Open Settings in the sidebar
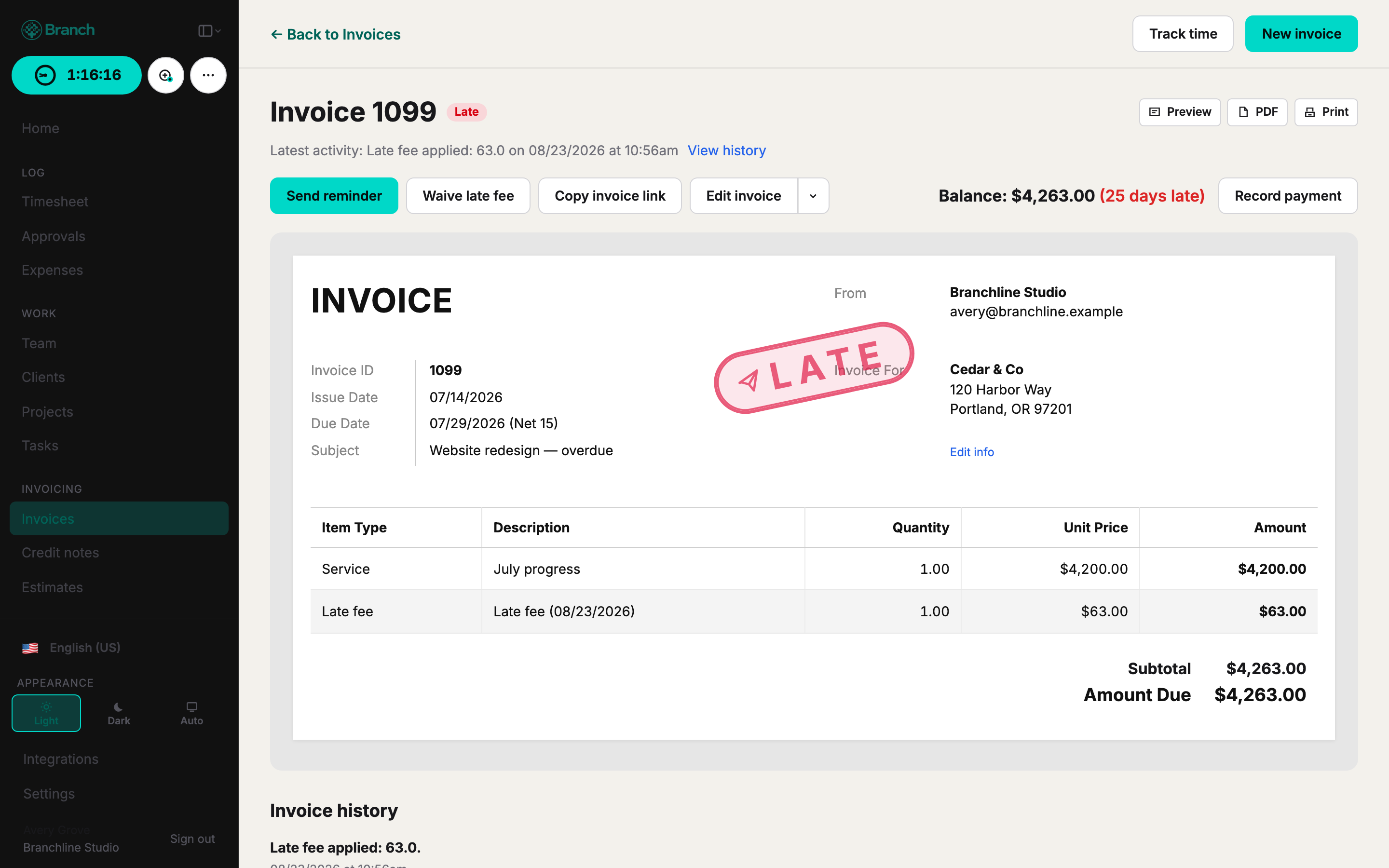1389x868 pixels. pos(49,793)
